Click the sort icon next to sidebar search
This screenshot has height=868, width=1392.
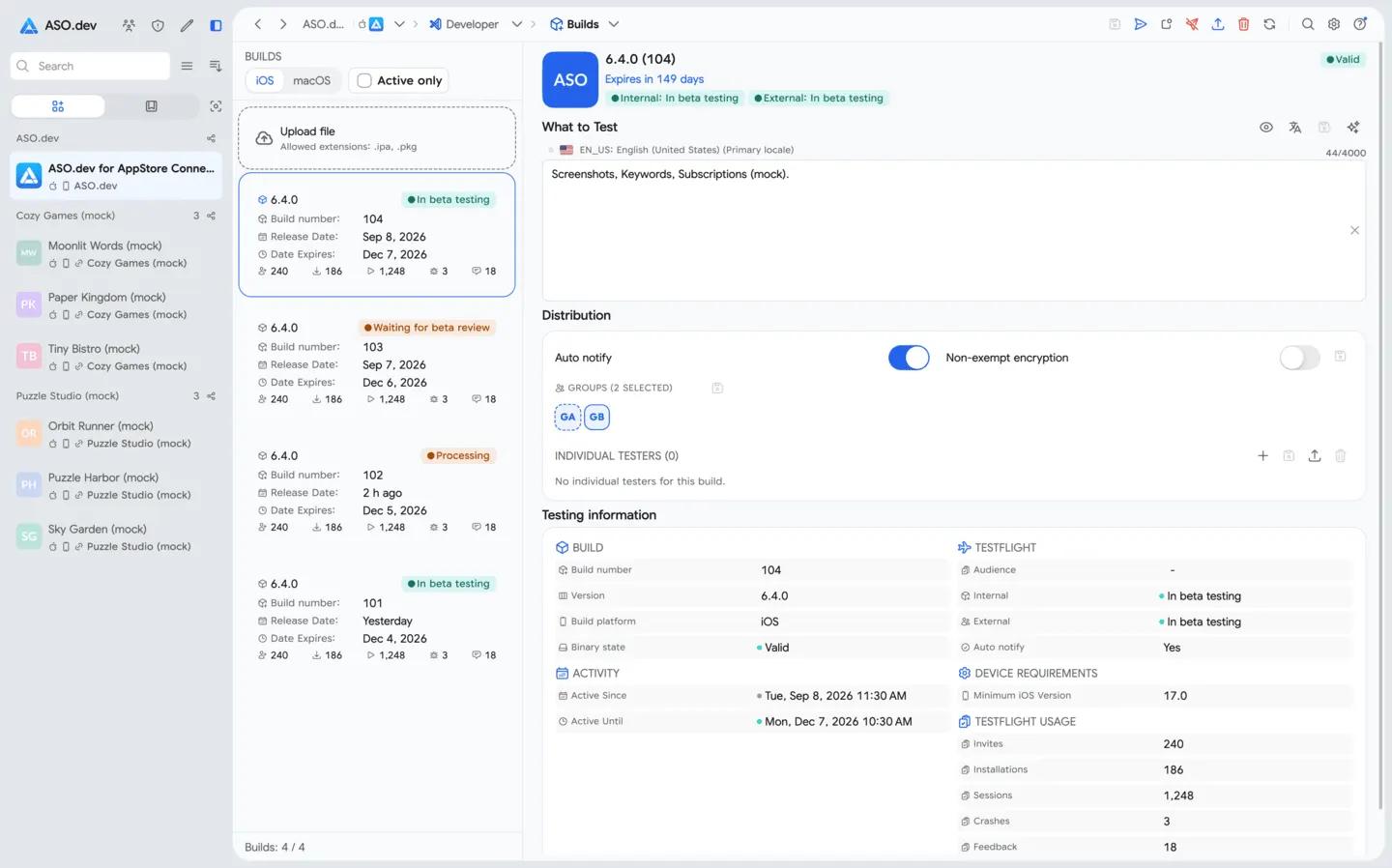click(216, 66)
